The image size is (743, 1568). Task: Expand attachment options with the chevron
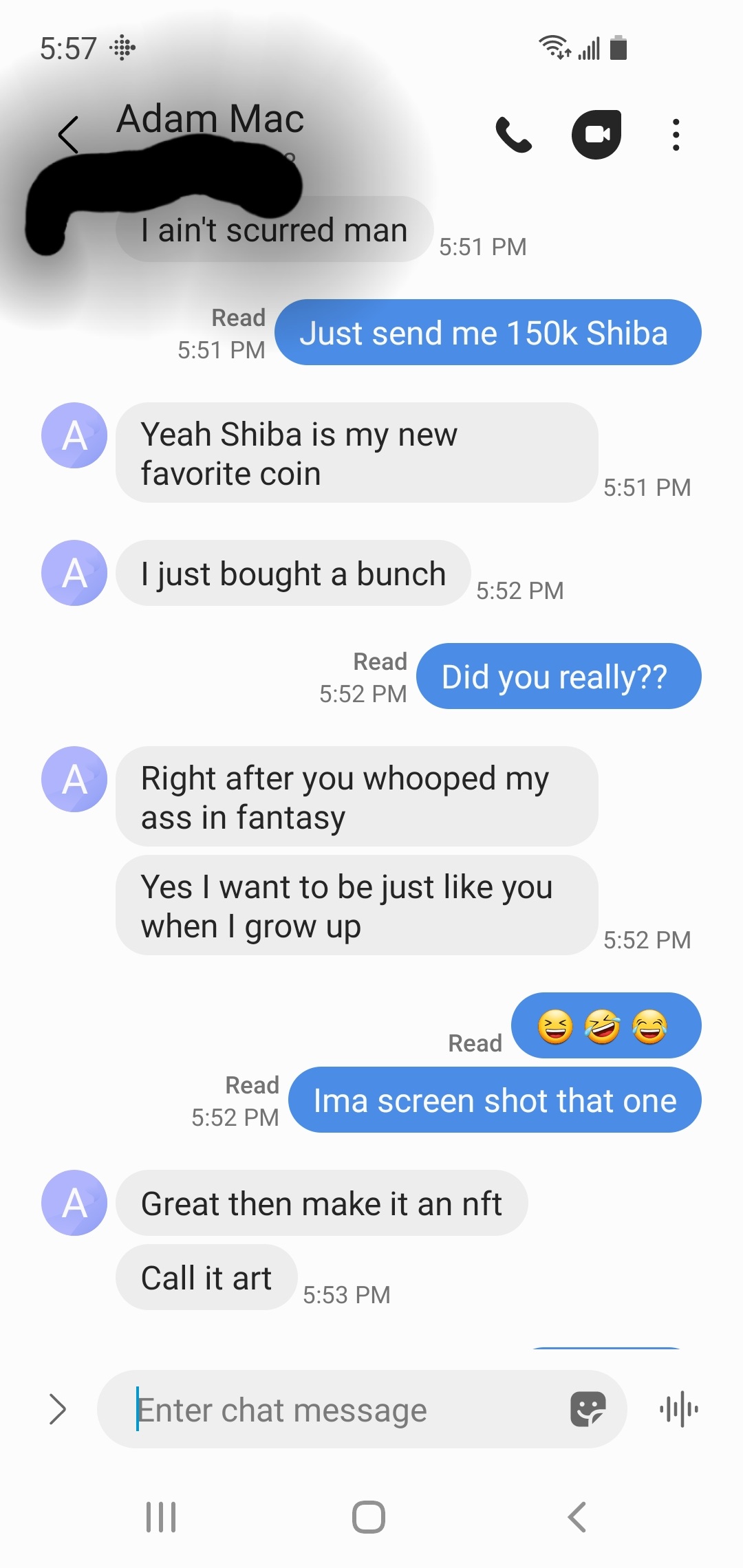(x=58, y=1409)
